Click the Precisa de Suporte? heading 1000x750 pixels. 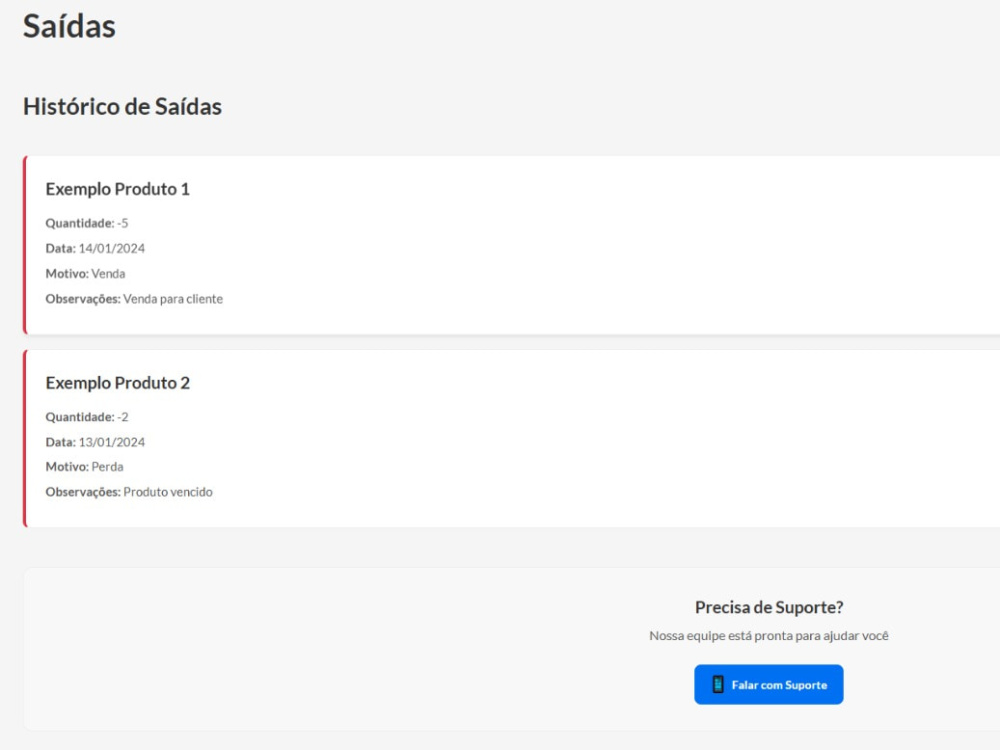coord(769,607)
